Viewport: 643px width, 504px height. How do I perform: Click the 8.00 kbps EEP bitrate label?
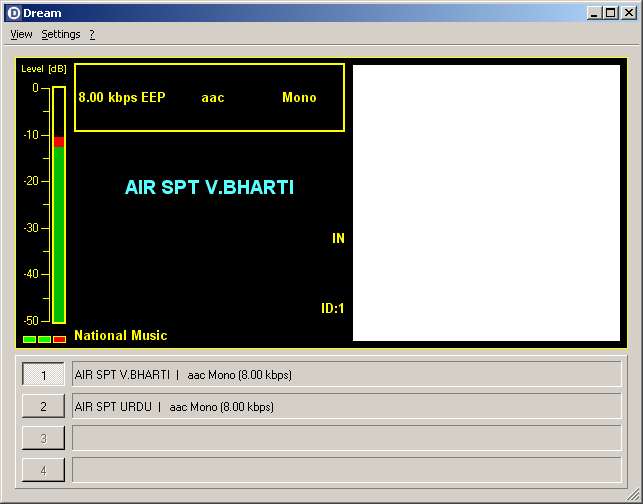(x=122, y=98)
